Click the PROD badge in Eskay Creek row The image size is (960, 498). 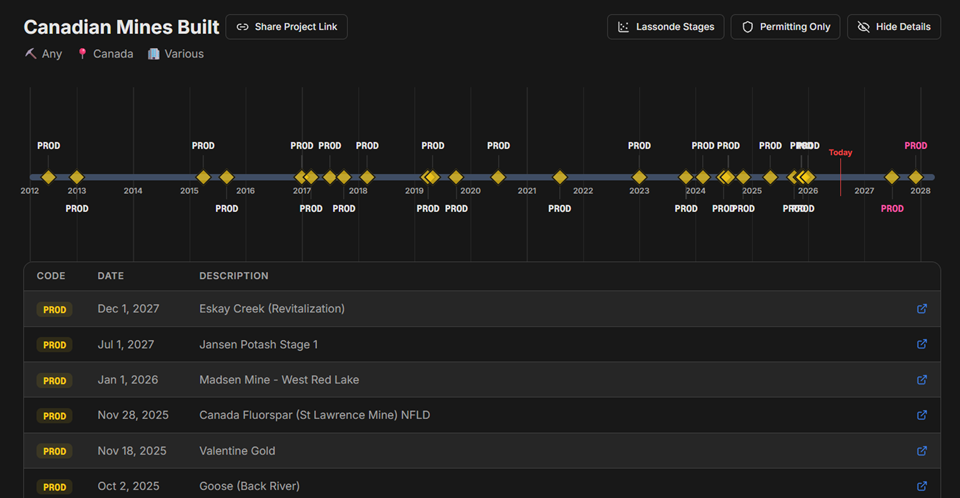click(54, 309)
